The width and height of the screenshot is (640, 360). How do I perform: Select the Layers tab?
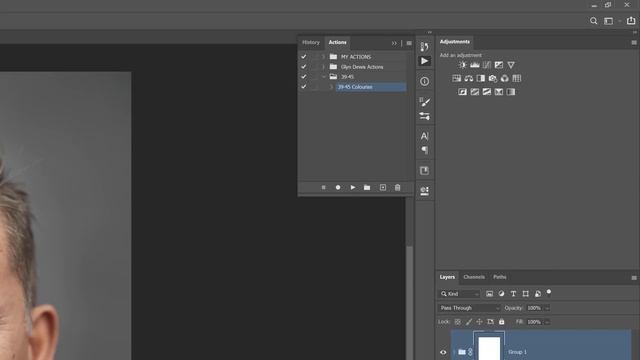(447, 277)
